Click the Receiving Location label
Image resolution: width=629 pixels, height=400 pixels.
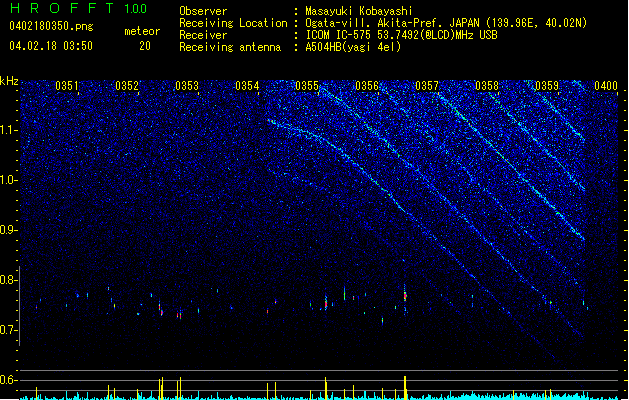[x=233, y=23]
